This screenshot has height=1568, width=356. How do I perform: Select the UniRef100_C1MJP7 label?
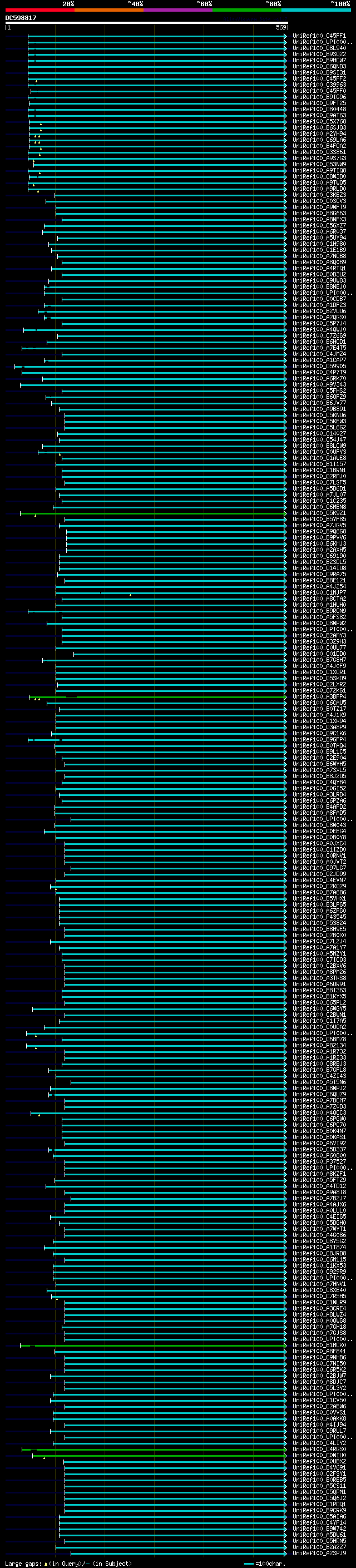(319, 593)
